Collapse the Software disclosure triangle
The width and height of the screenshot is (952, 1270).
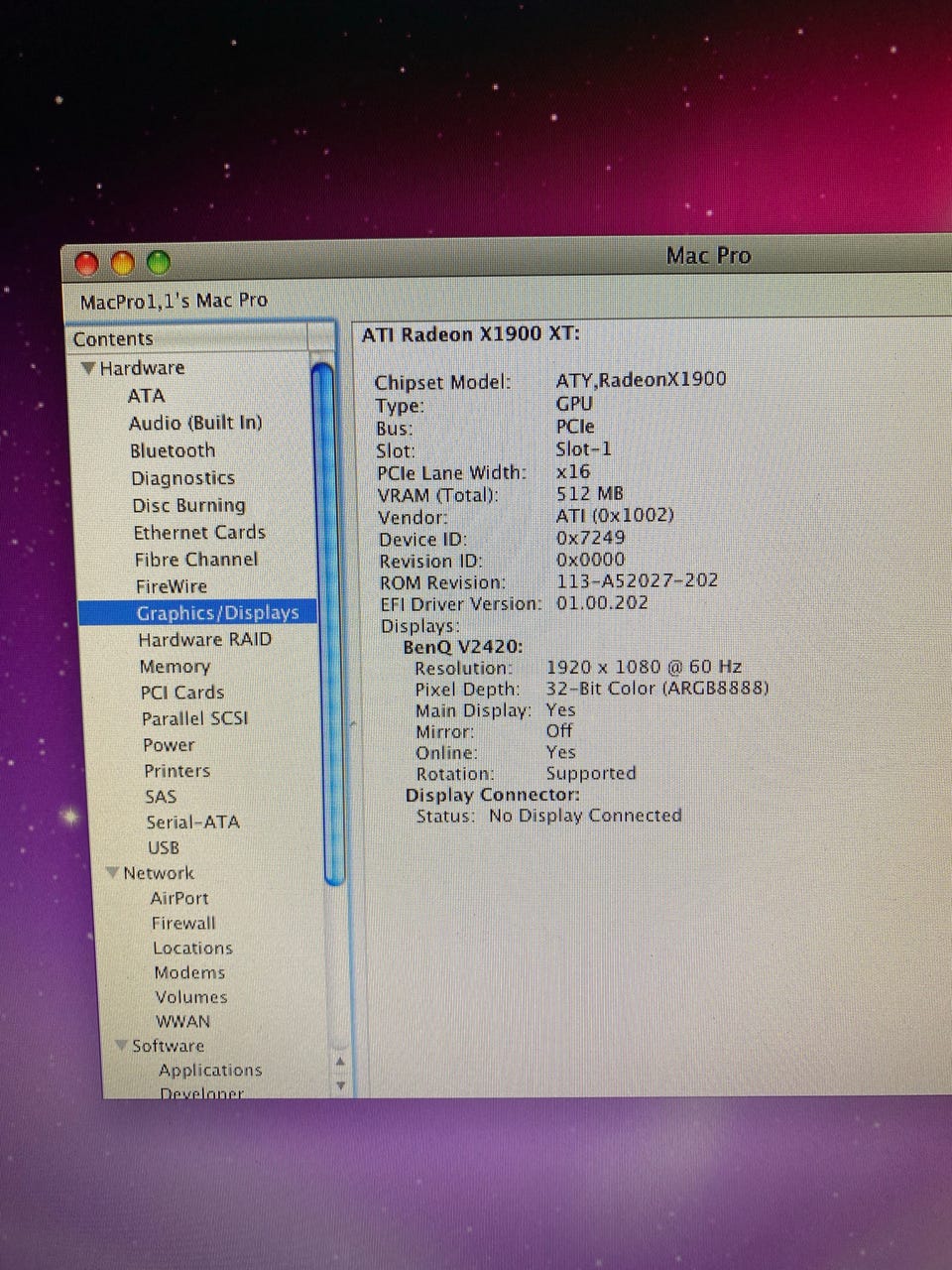tap(121, 1046)
